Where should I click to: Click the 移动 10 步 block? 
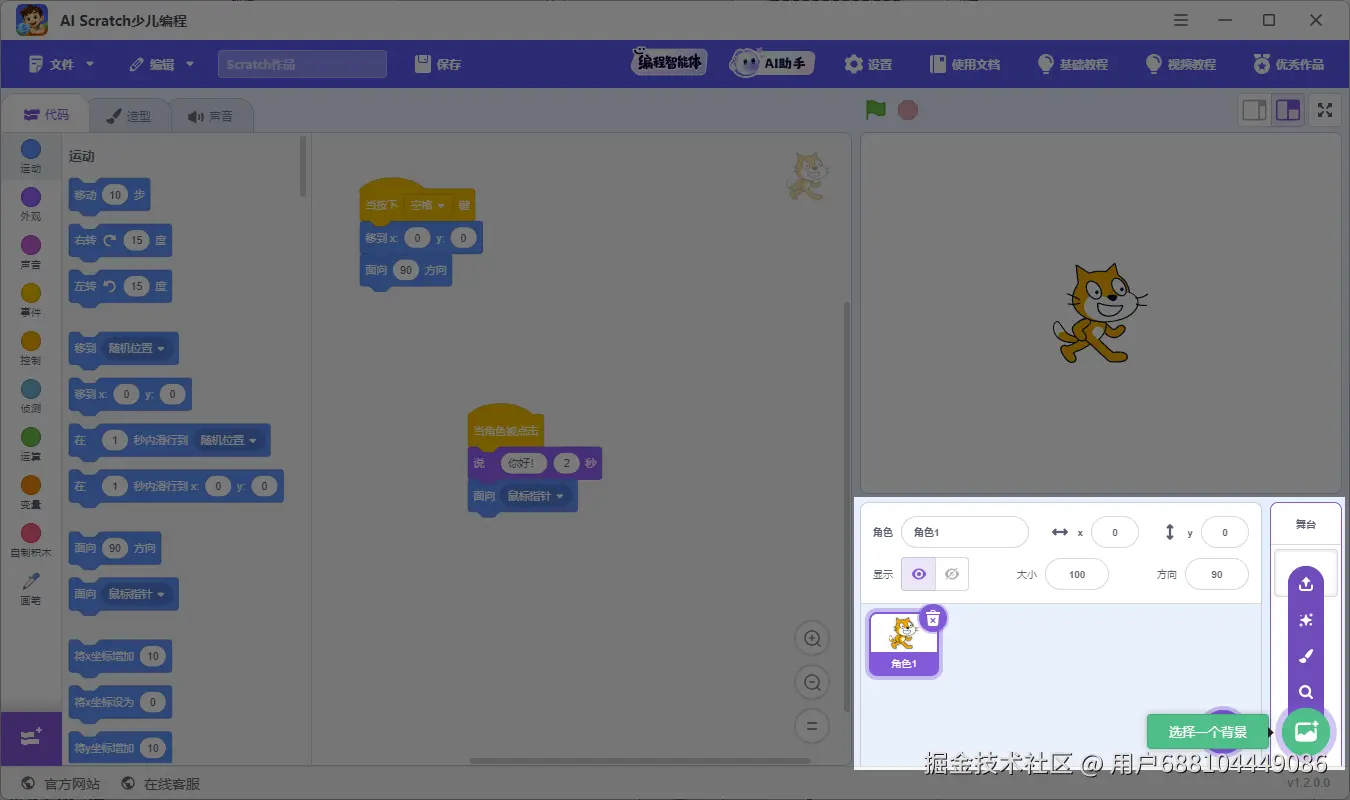[x=109, y=195]
